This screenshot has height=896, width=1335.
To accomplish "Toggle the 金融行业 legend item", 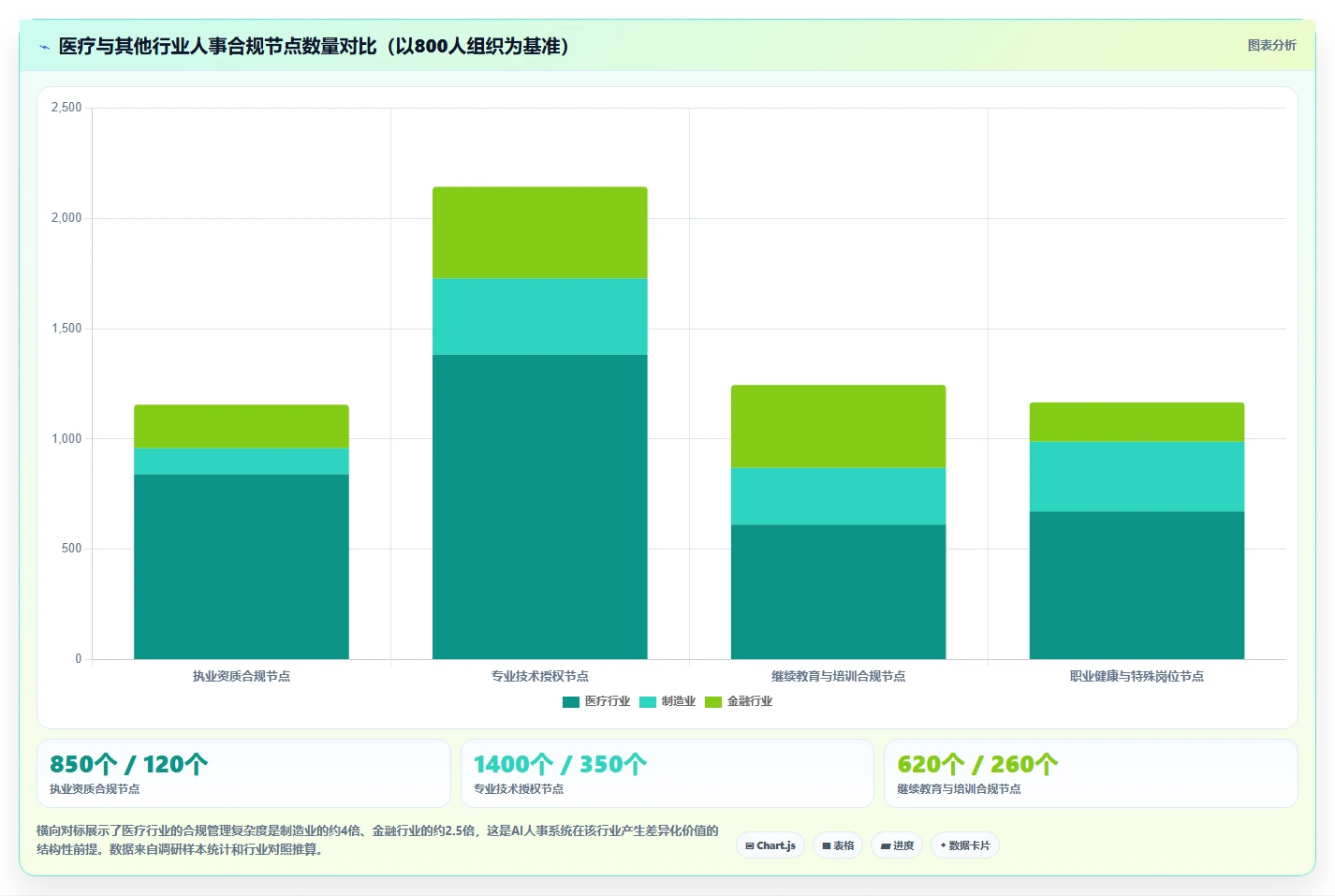I will coord(739,701).
